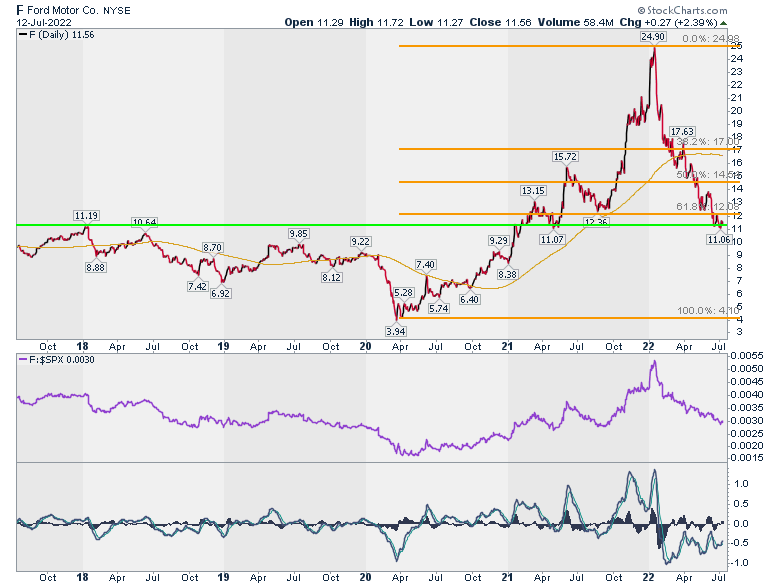Click the 9.29 price label

click(x=498, y=240)
